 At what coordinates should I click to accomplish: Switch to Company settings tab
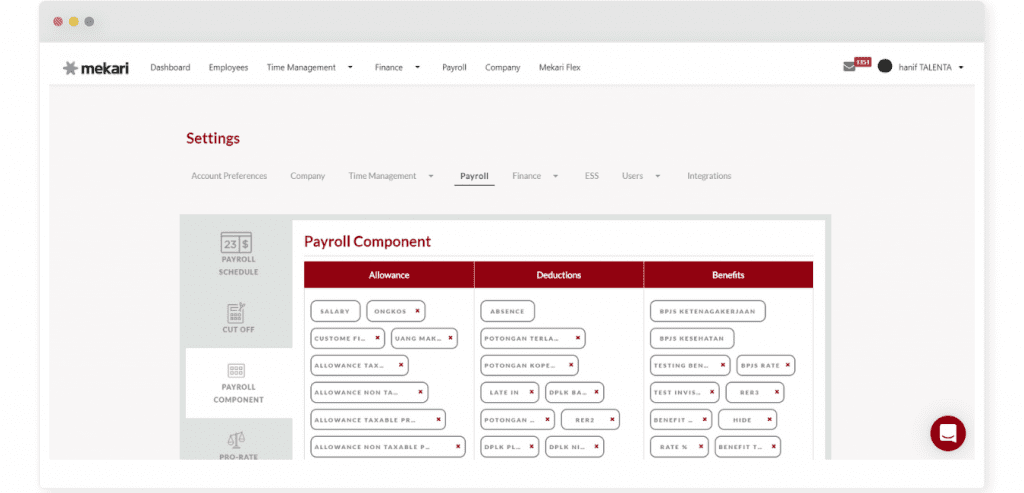[x=308, y=176]
